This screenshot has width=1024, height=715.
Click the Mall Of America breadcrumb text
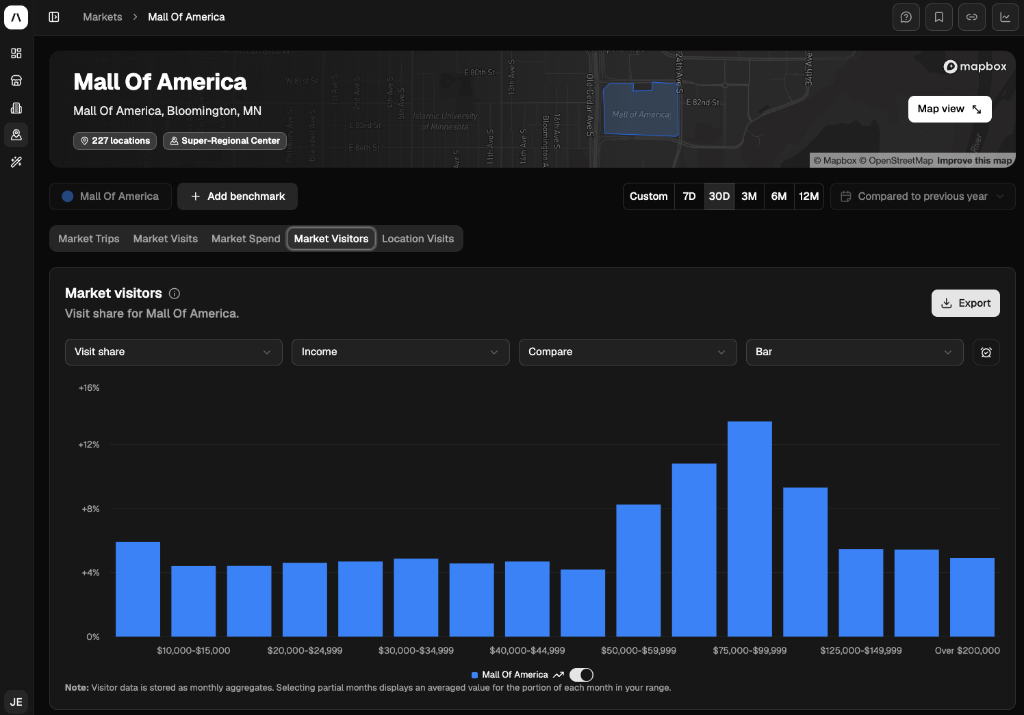(186, 17)
